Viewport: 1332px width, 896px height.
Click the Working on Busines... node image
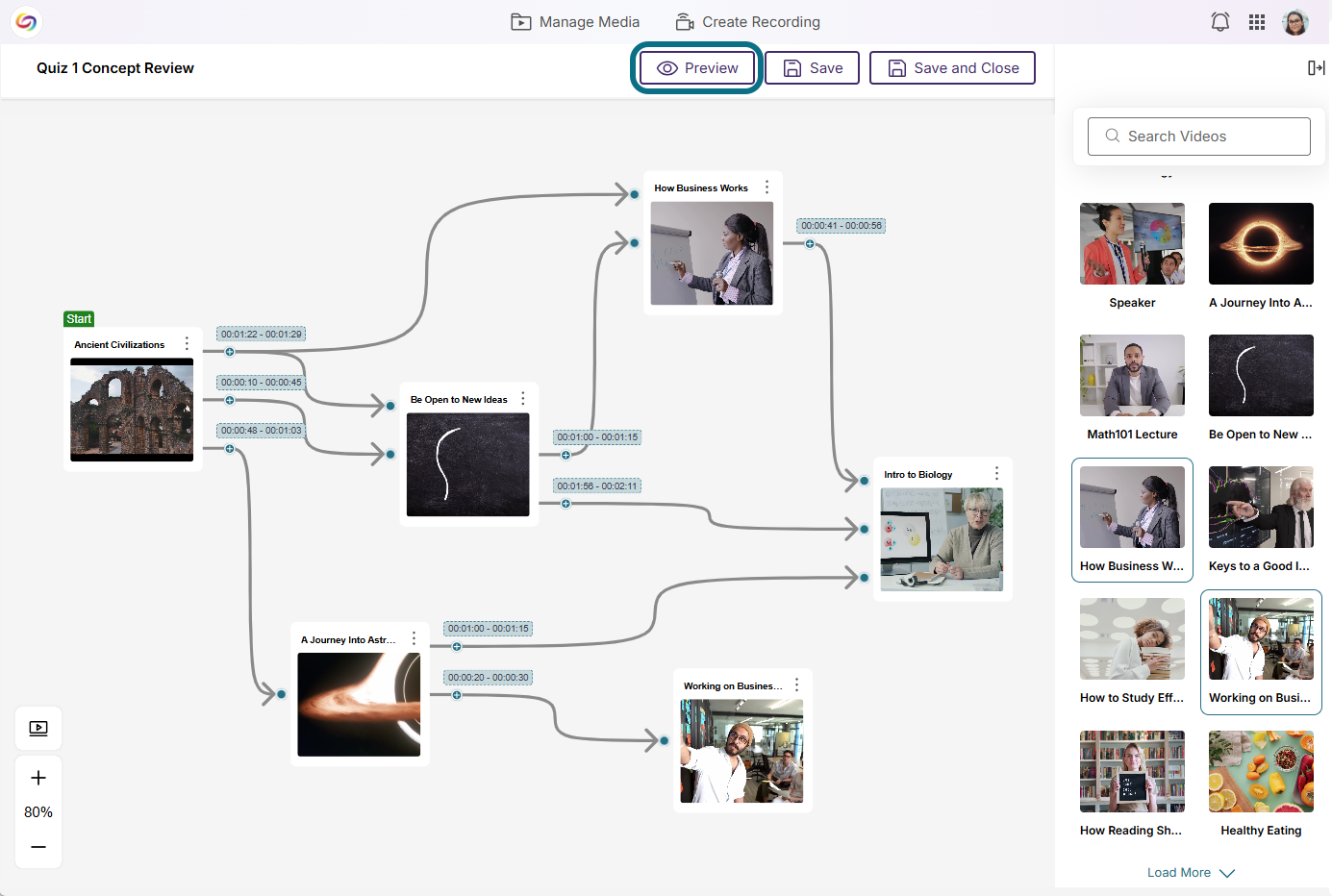(741, 751)
